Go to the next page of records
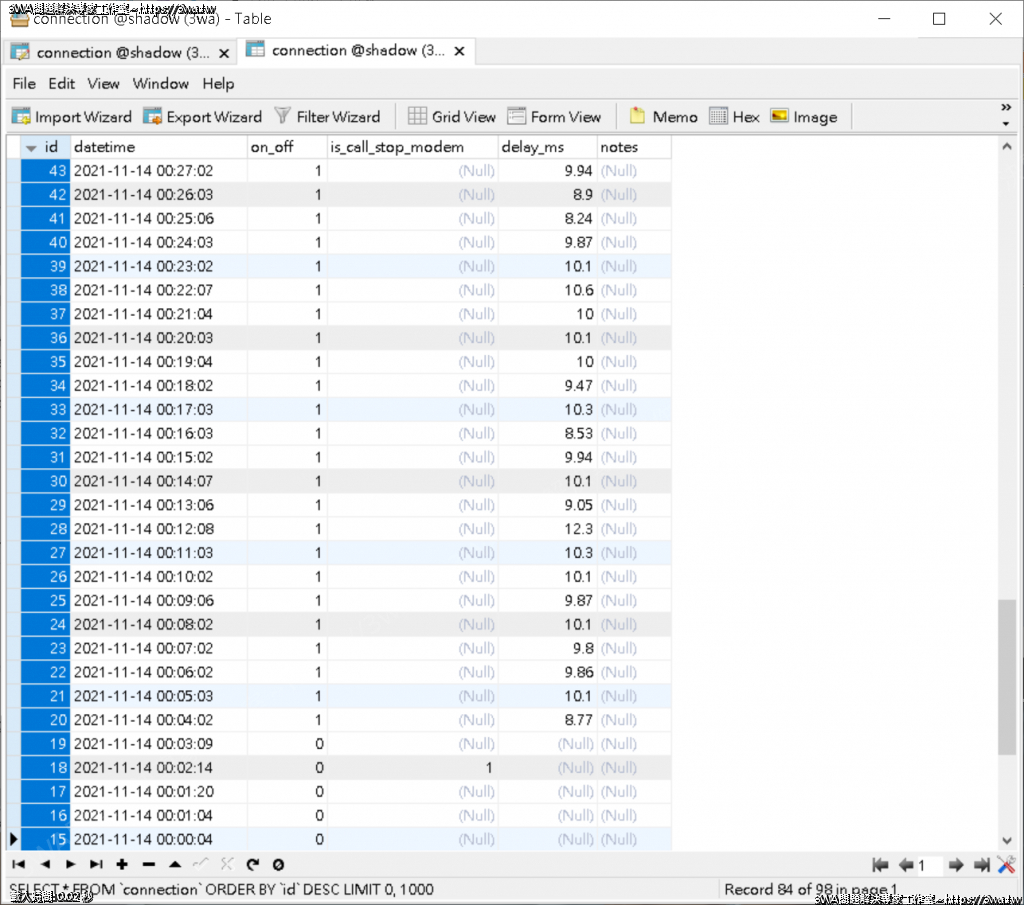 [956, 865]
